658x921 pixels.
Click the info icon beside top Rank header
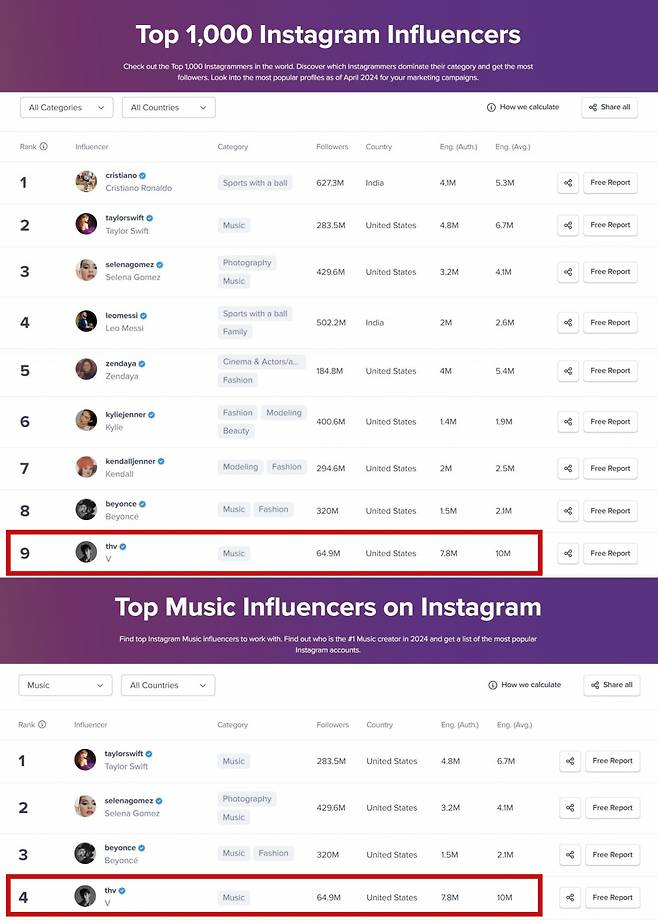point(43,146)
